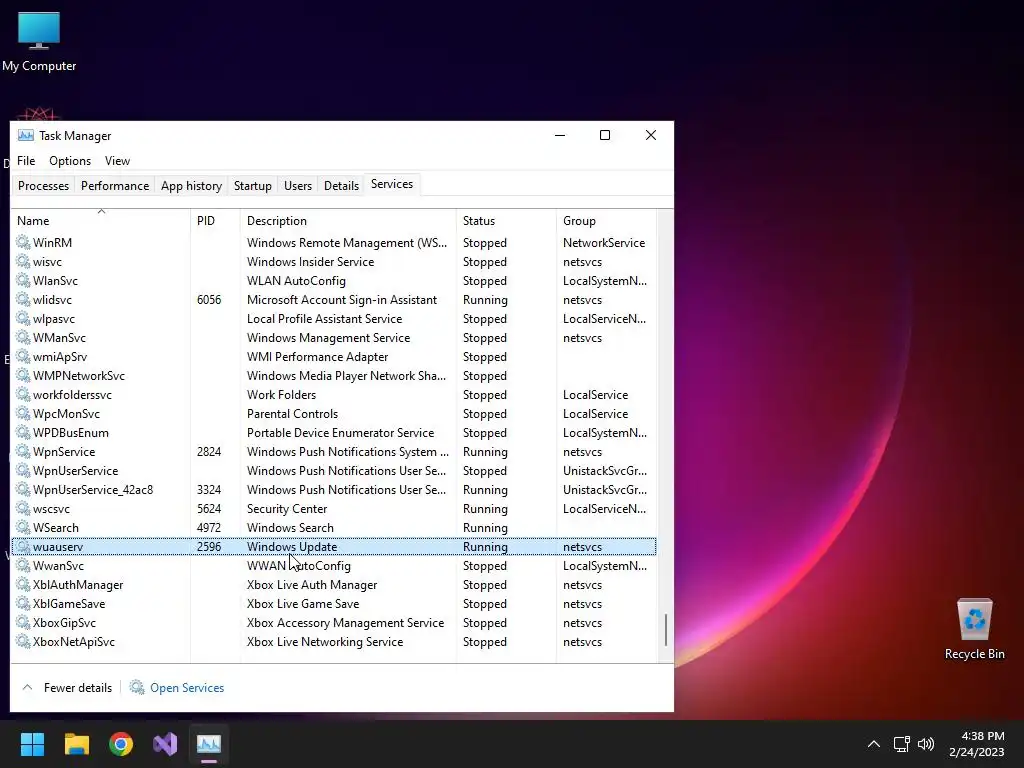Open File Explorer from the taskbar

click(x=76, y=744)
